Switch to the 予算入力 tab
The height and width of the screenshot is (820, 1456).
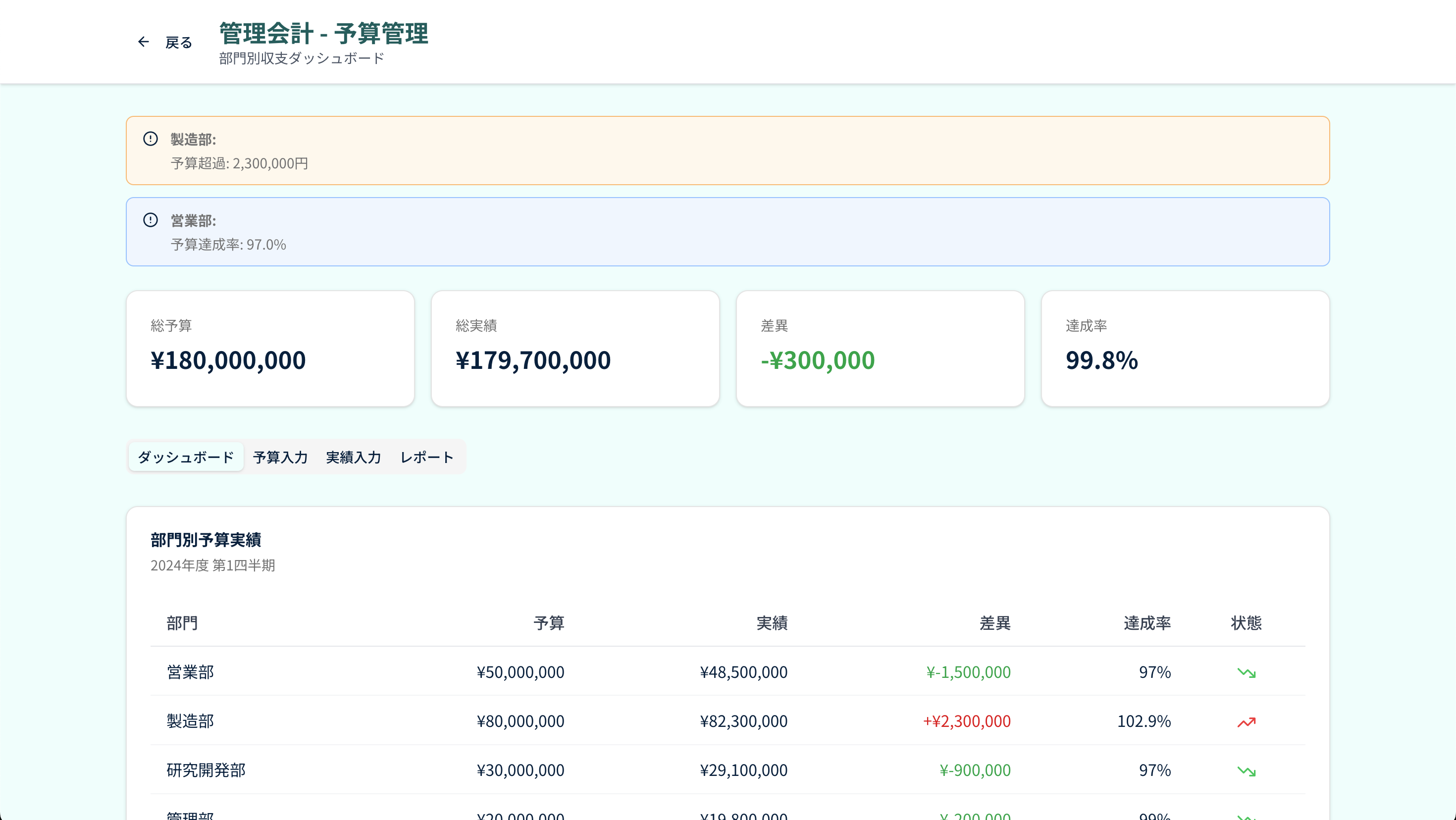pos(280,457)
